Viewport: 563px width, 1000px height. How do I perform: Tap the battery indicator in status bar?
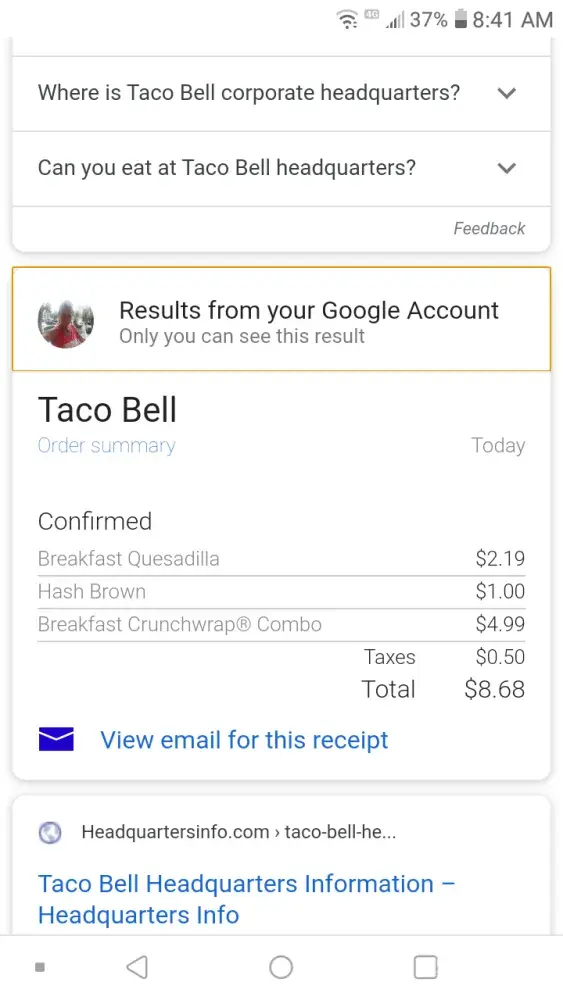click(460, 20)
